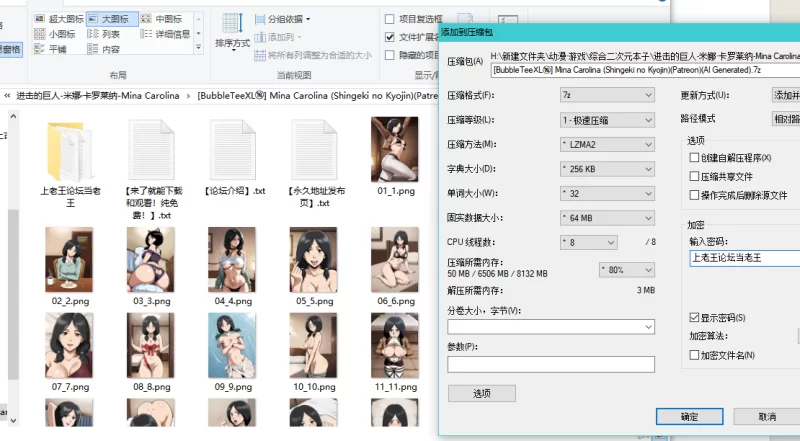Enable the 项目复选框 checkbox
Image resolution: width=800 pixels, height=441 pixels.
(390, 19)
